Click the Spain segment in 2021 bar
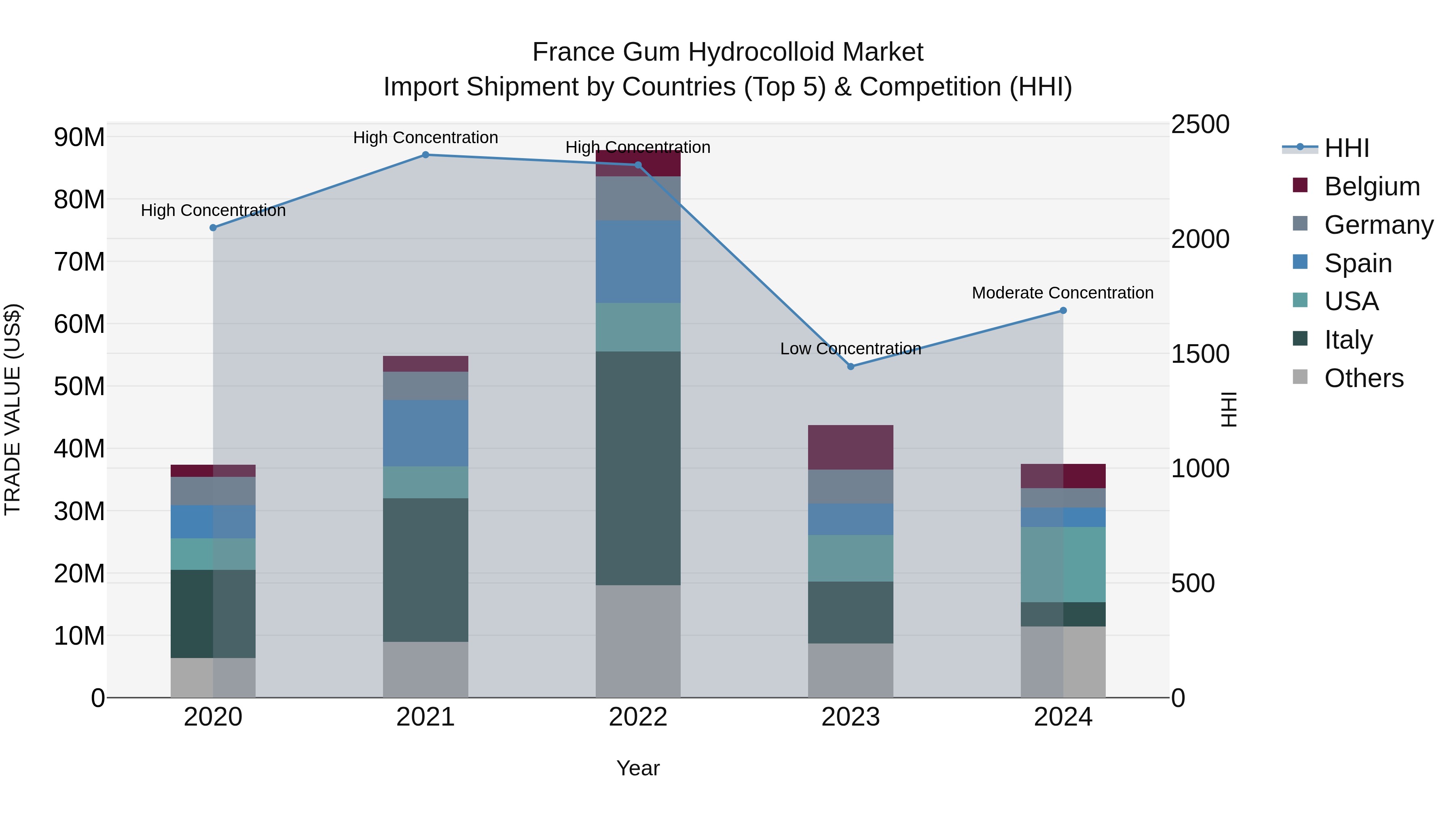The image size is (1456, 819). pyautogui.click(x=425, y=434)
